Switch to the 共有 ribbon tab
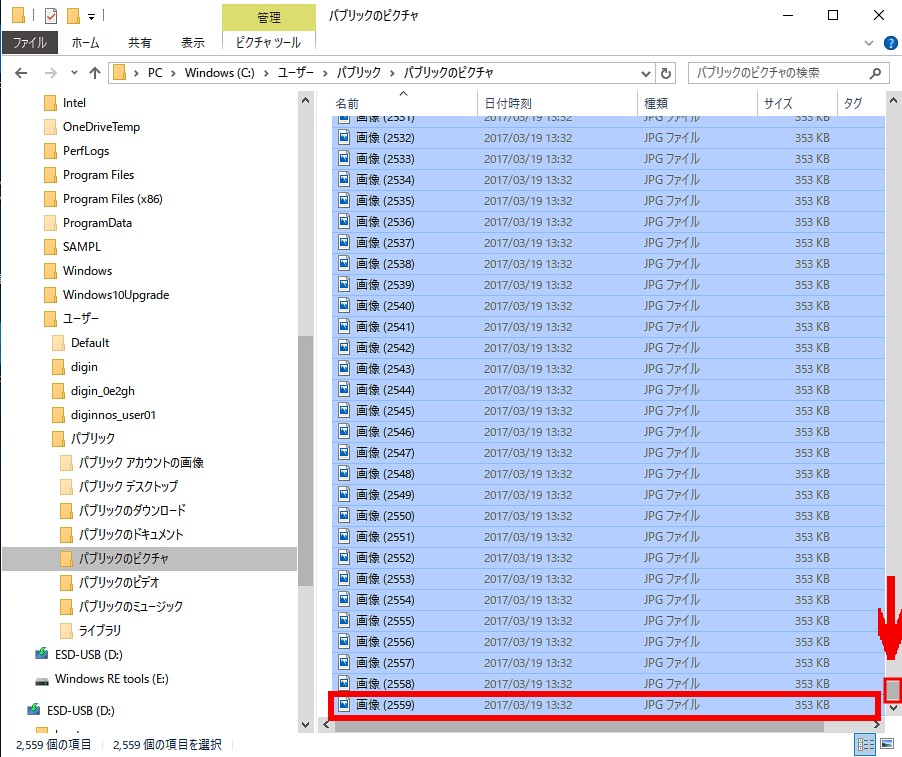Image resolution: width=902 pixels, height=757 pixels. point(139,43)
